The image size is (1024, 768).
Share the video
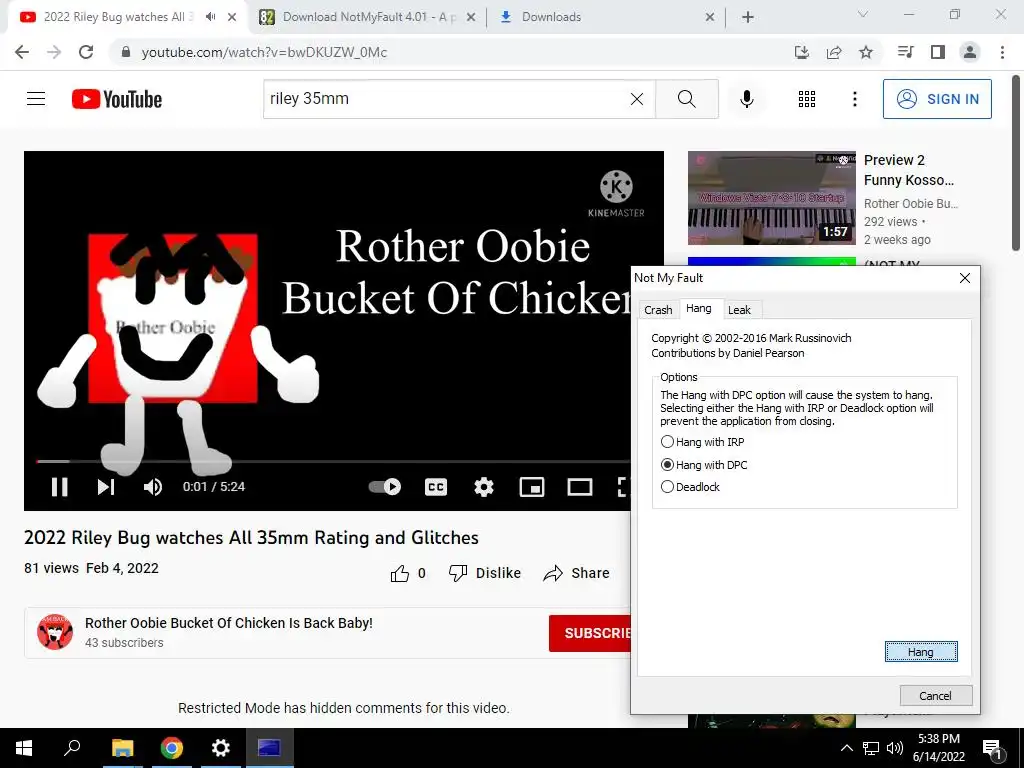tap(576, 573)
